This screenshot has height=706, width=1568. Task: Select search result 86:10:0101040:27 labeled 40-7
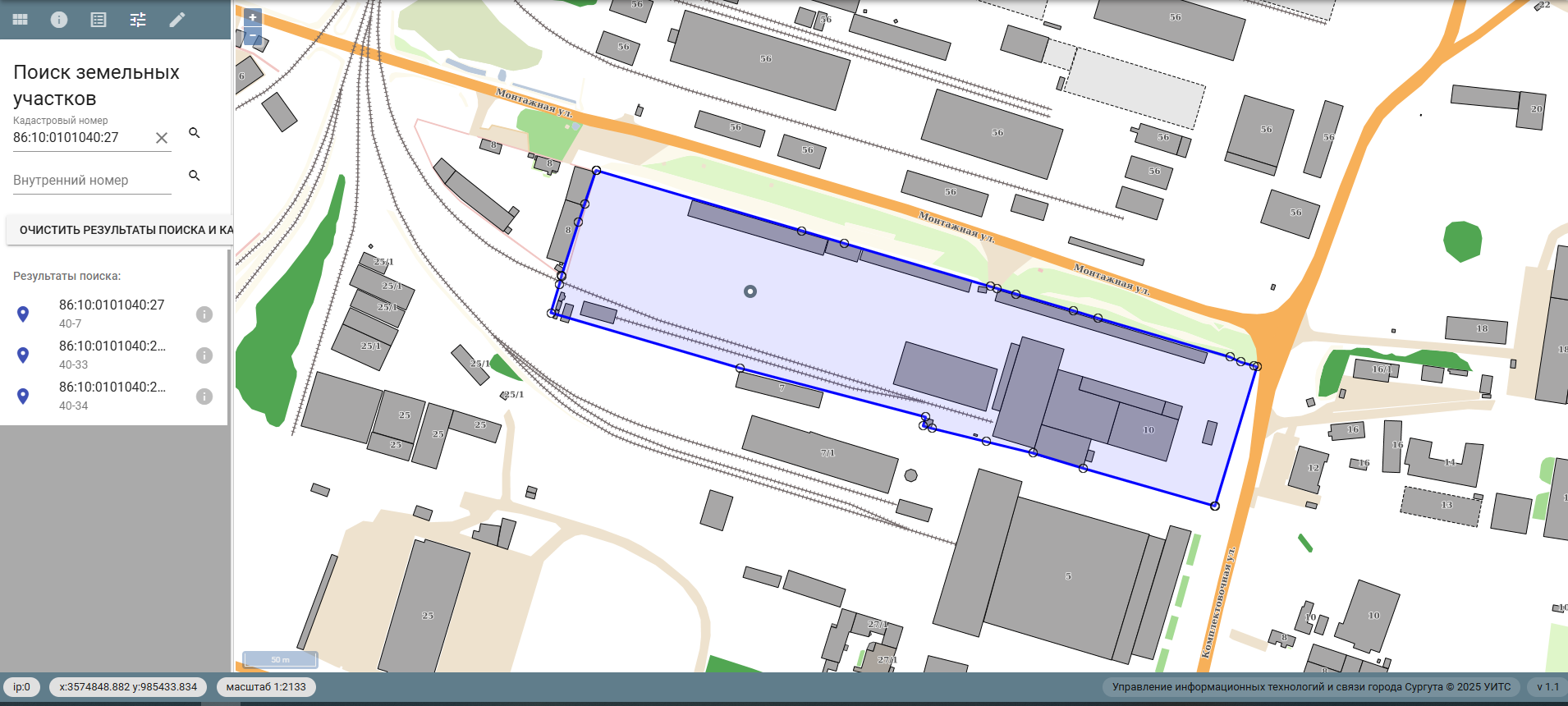point(112,313)
